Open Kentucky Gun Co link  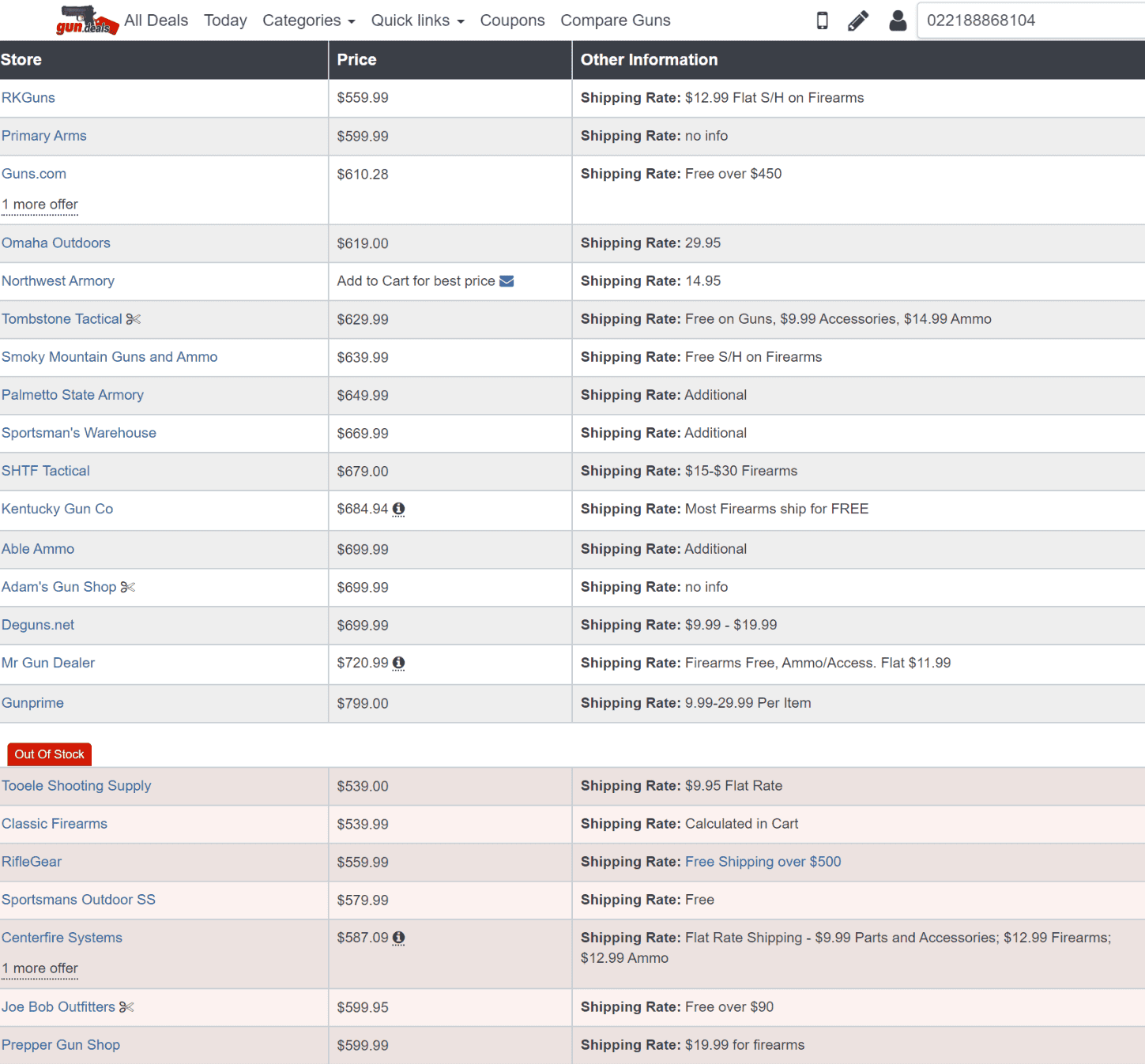tap(58, 509)
